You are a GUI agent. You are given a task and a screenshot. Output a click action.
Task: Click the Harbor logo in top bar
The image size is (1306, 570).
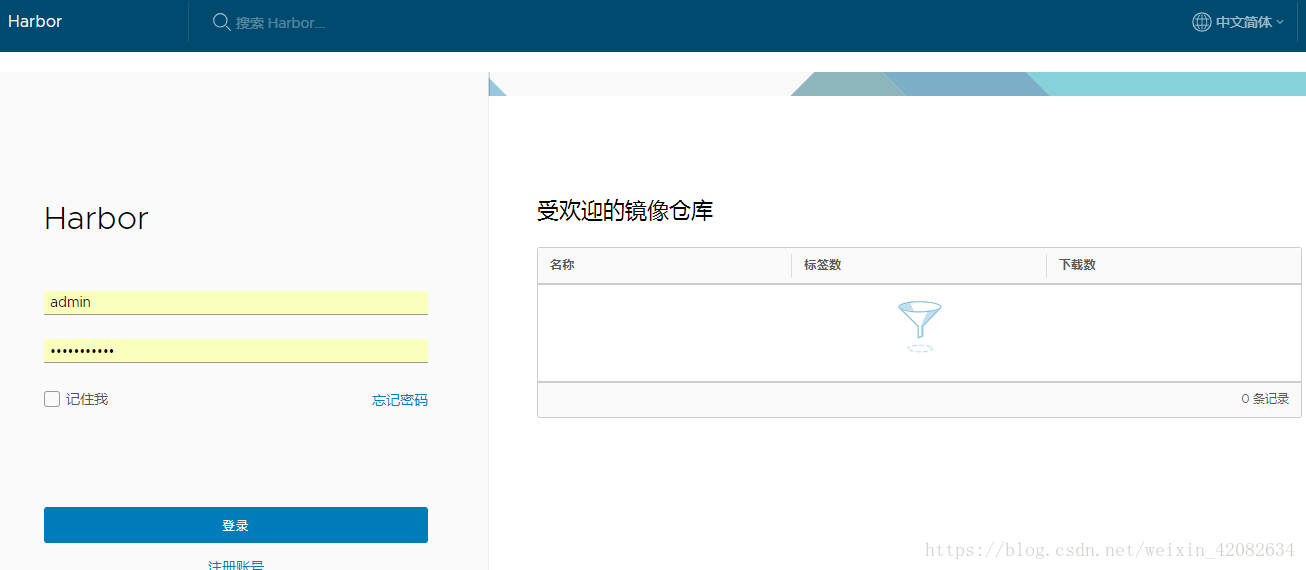[35, 22]
